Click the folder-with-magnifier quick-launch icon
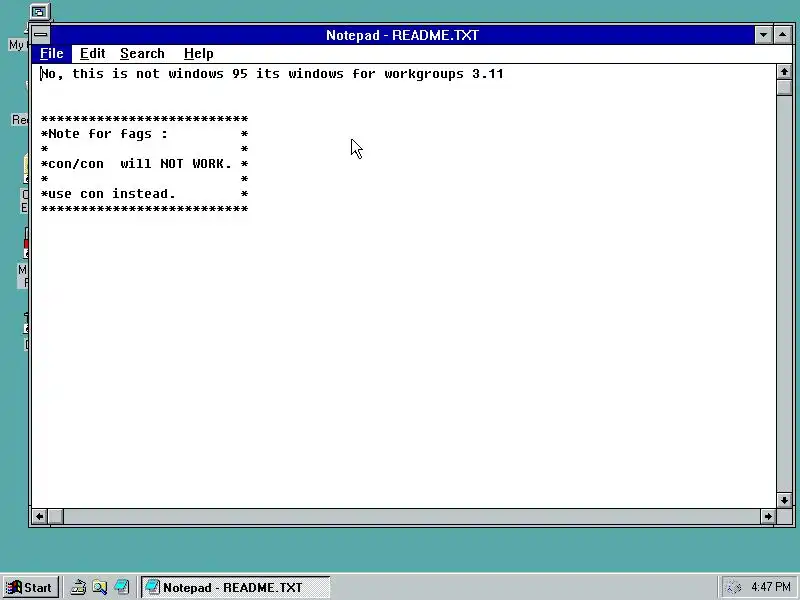The height and width of the screenshot is (600, 800). pos(99,587)
